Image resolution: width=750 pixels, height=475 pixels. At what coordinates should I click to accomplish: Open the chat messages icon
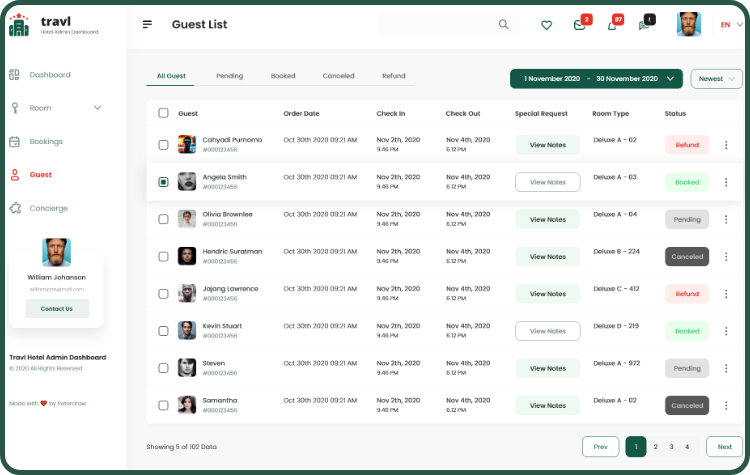click(x=644, y=25)
